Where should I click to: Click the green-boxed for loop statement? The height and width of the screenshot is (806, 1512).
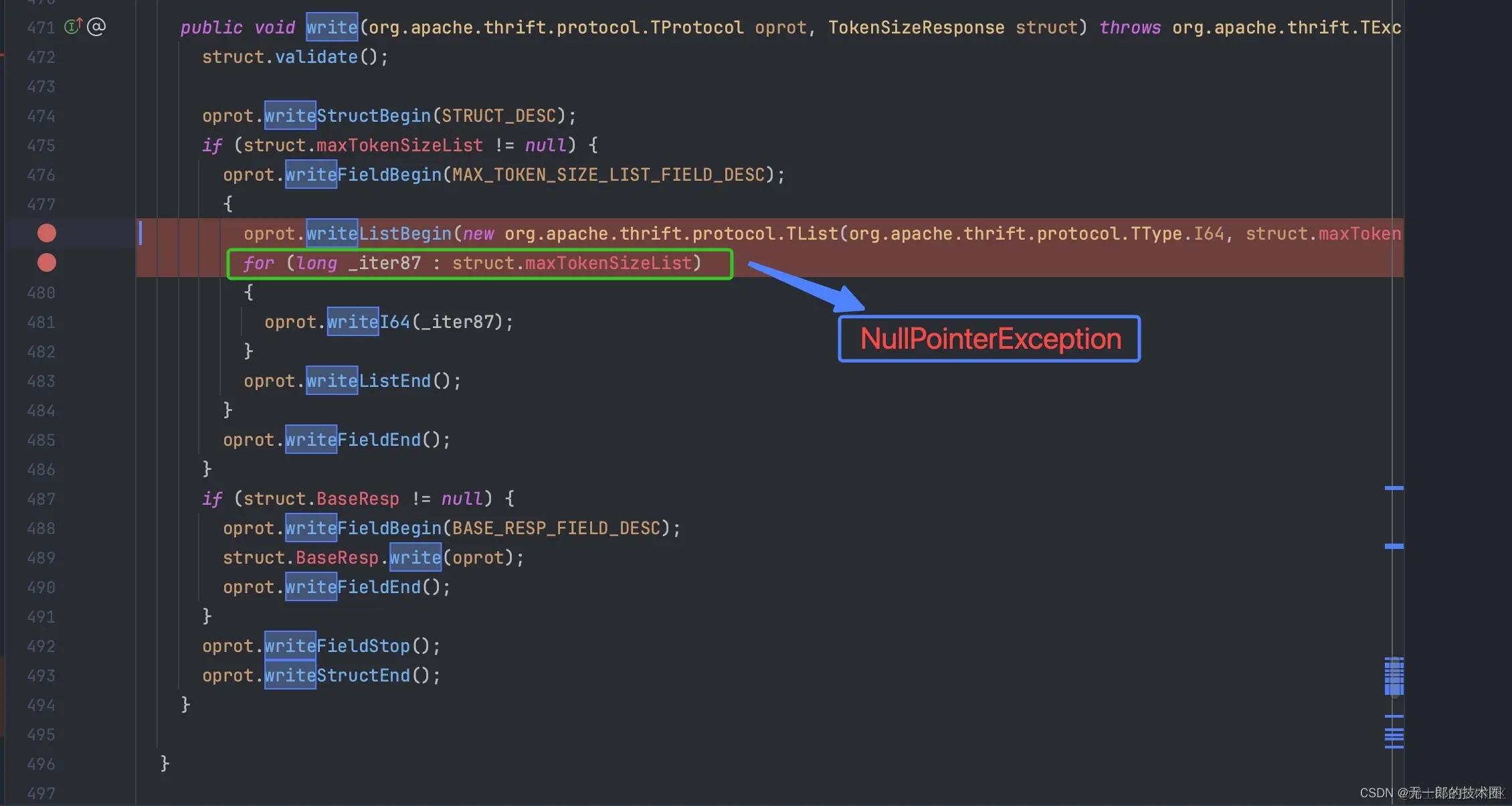pyautogui.click(x=472, y=263)
